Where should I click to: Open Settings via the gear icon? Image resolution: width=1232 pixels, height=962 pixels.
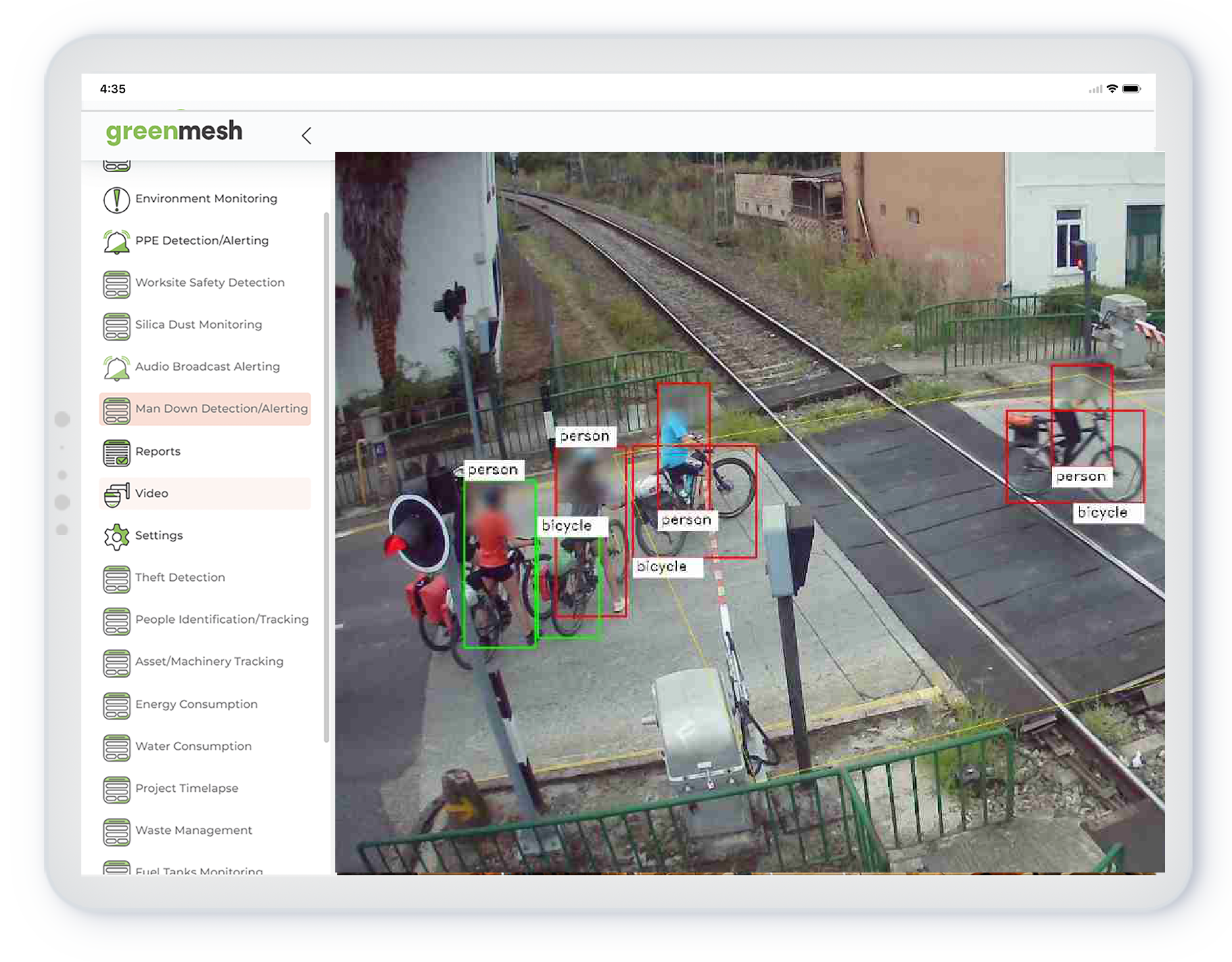pos(116,536)
